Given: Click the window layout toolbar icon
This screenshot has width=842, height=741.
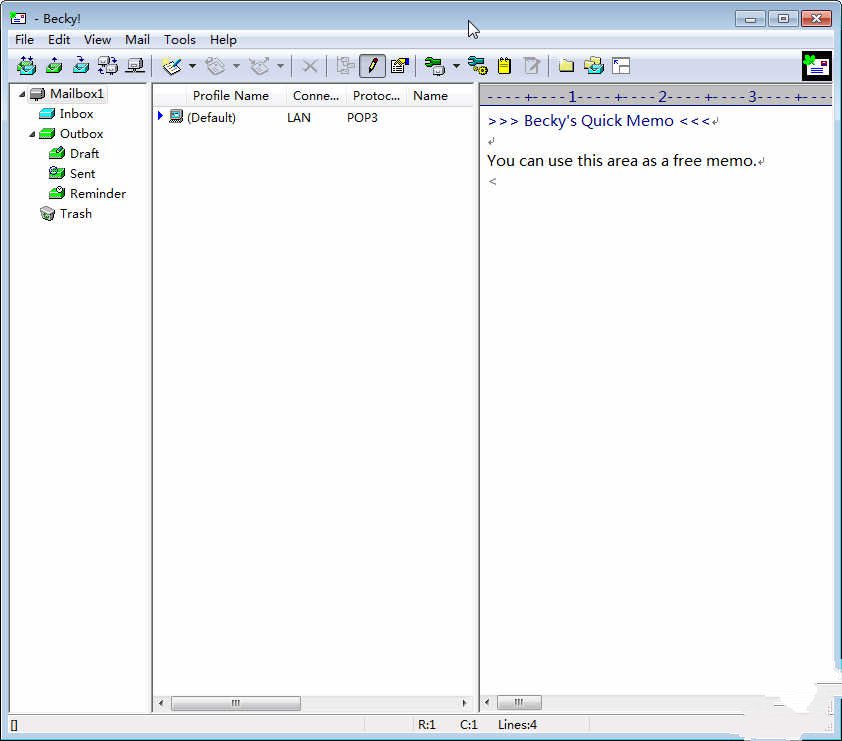Looking at the screenshot, I should 621,66.
